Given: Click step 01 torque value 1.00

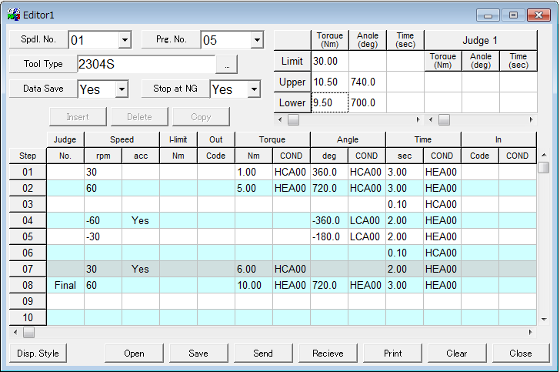Looking at the screenshot, I should tap(254, 172).
